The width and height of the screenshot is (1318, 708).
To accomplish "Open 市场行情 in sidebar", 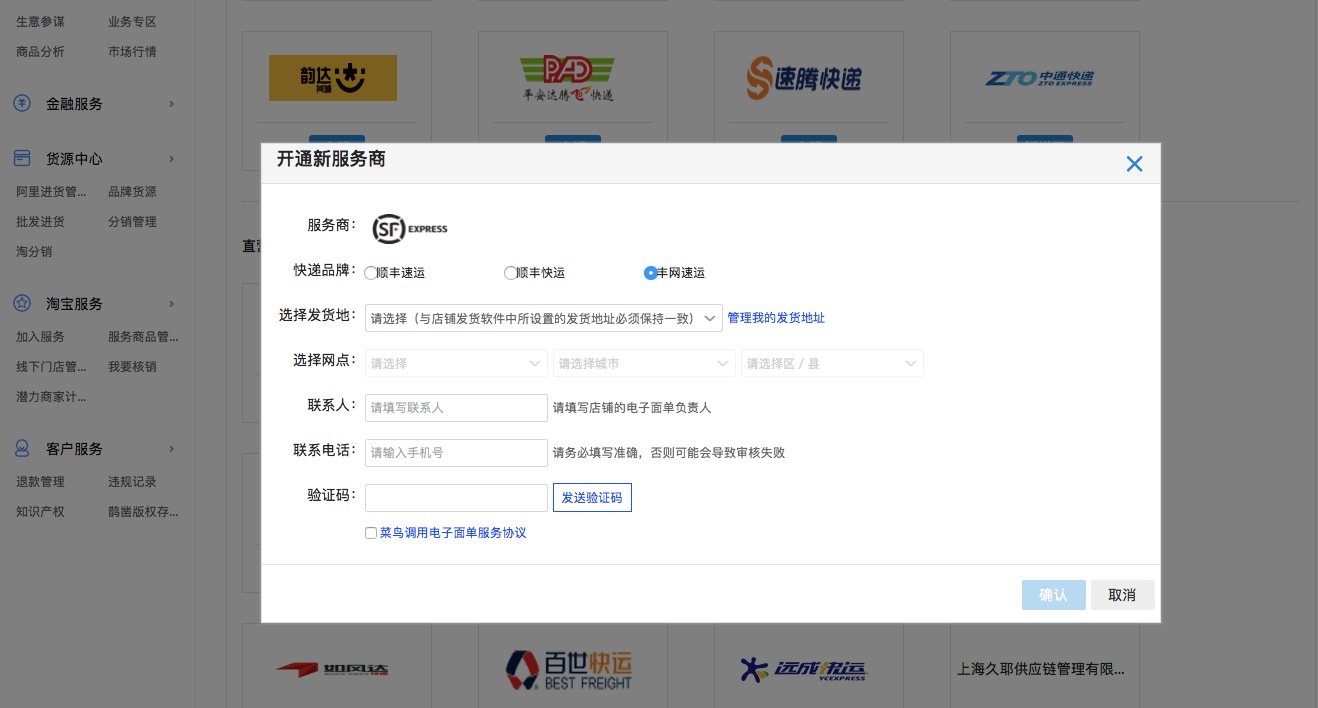I will (x=132, y=52).
